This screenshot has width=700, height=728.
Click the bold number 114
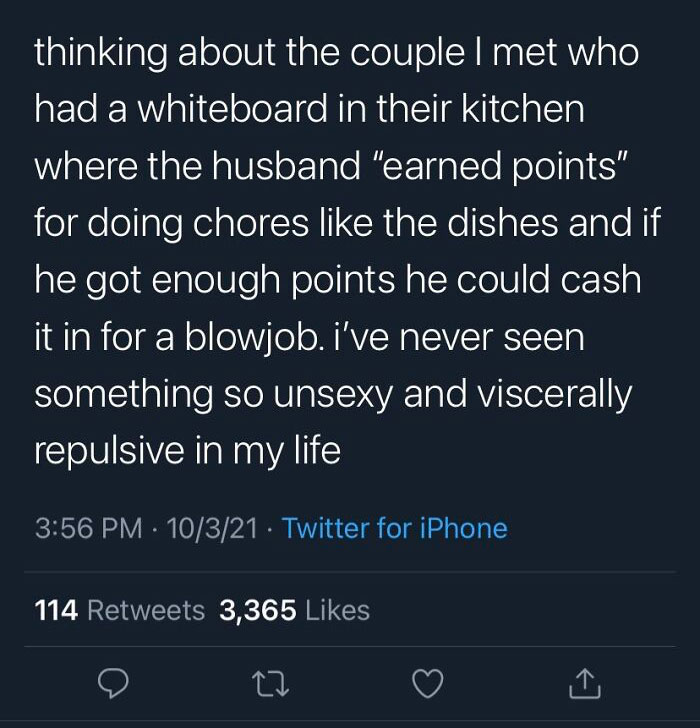[56, 610]
